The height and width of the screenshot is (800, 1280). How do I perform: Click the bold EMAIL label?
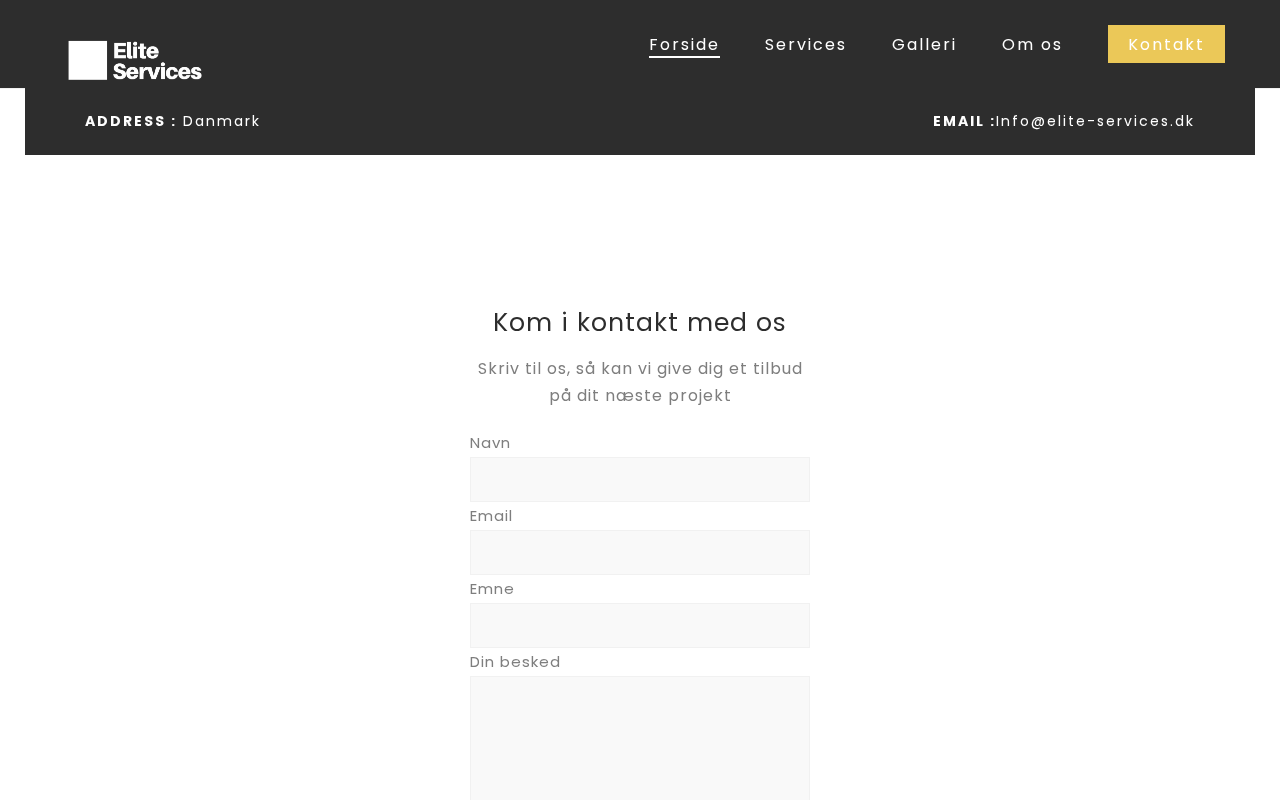tap(963, 121)
